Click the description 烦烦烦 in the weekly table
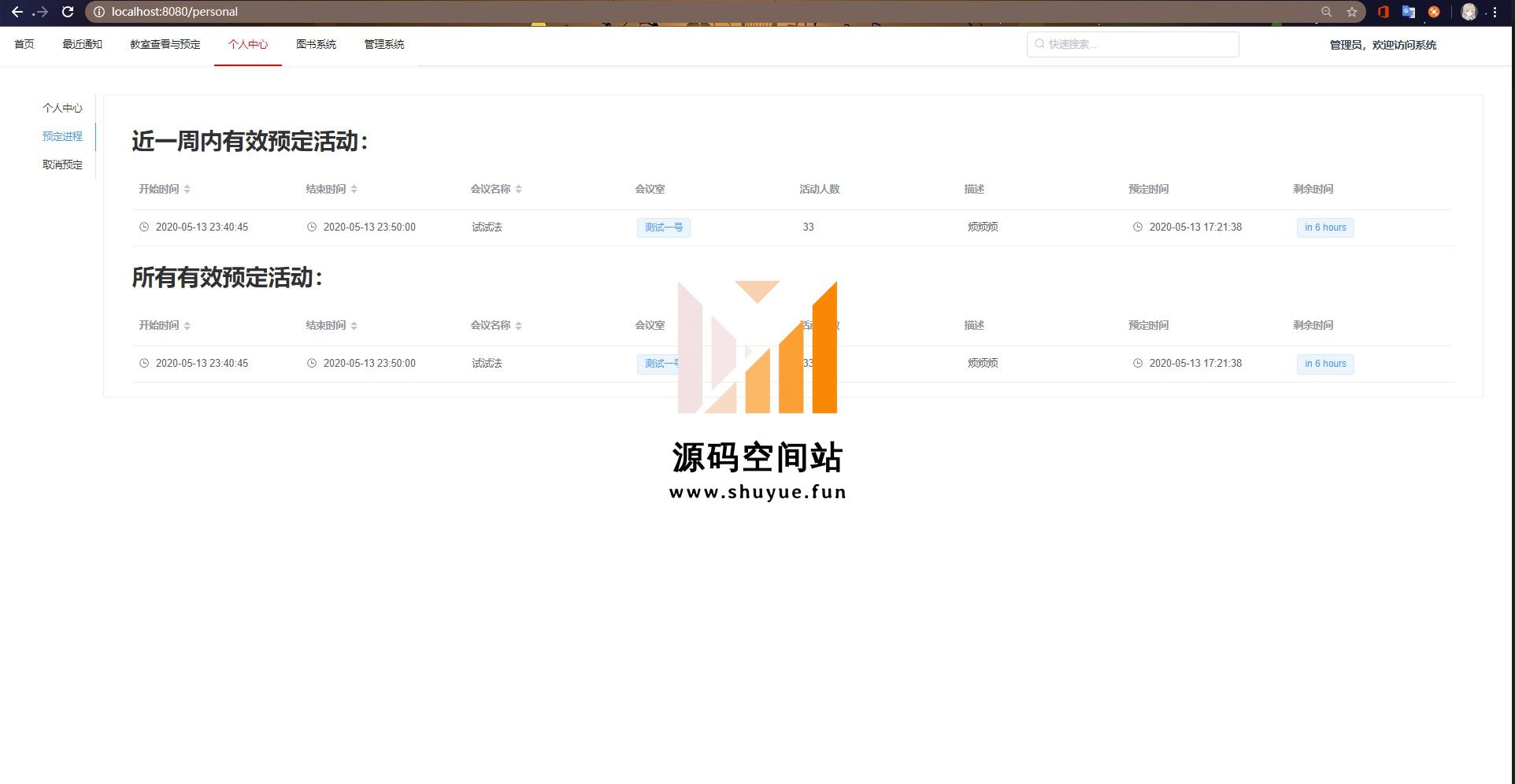This screenshot has width=1515, height=784. [983, 227]
